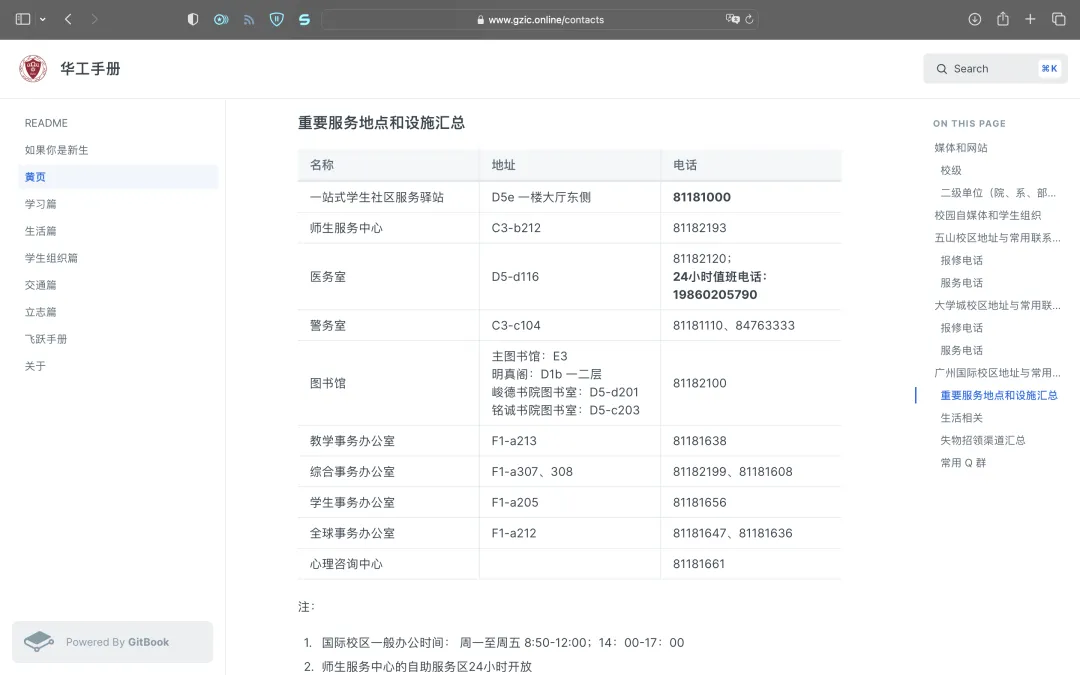Click the Search box in header
The width and height of the screenshot is (1080, 675).
tap(994, 69)
